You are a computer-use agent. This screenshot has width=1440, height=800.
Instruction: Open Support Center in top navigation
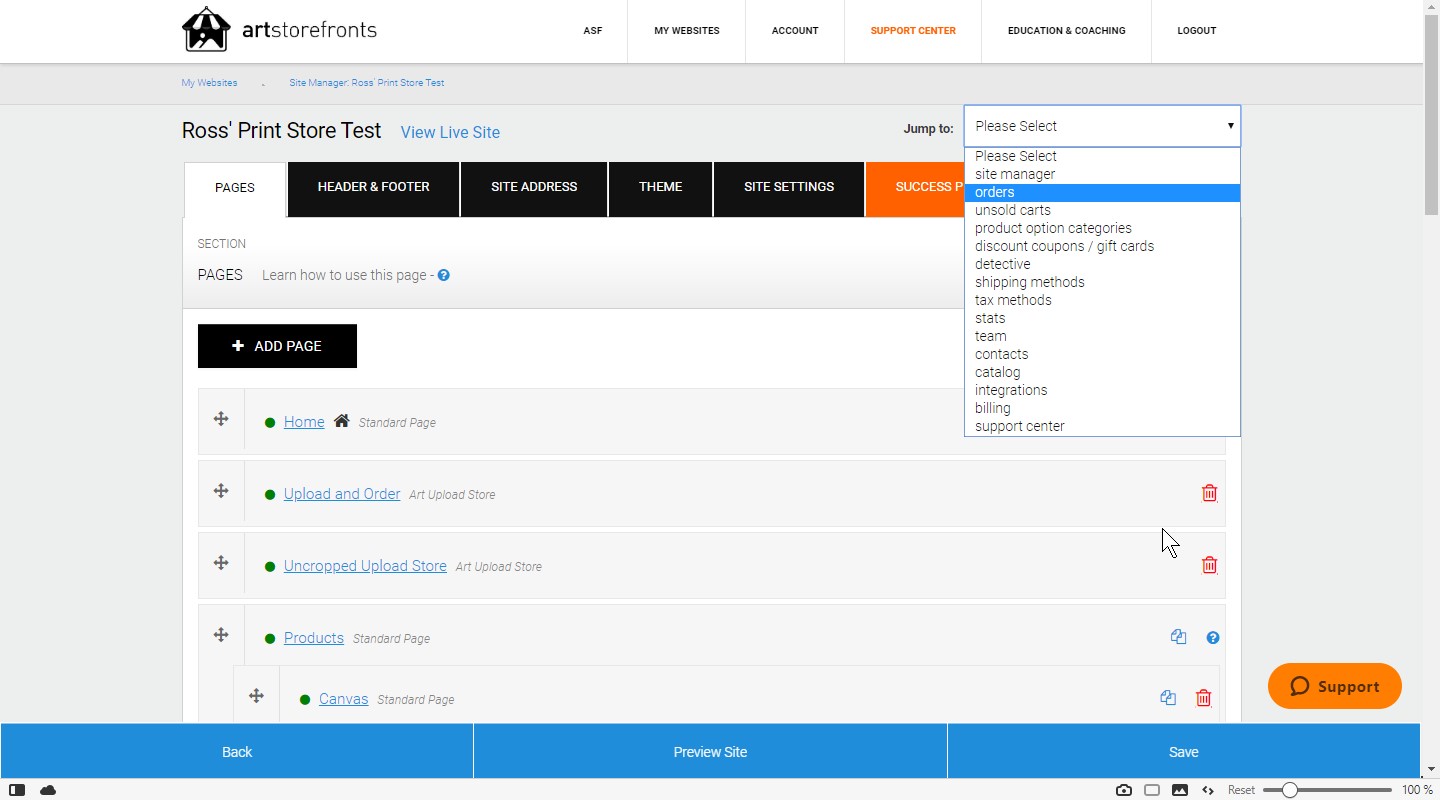point(913,31)
